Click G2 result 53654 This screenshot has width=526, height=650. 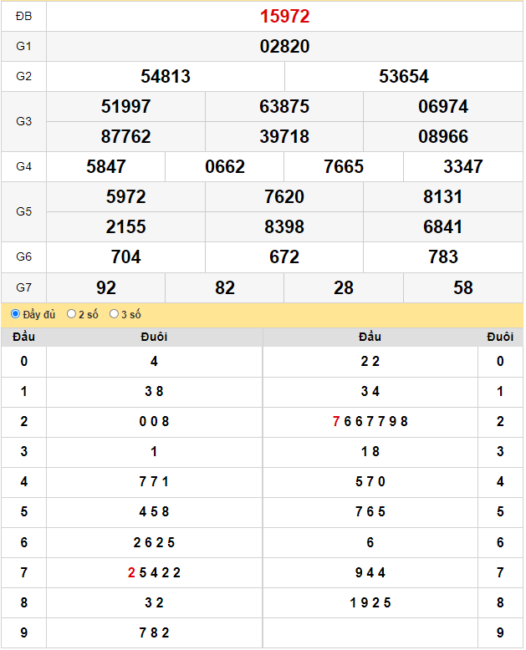pos(404,77)
